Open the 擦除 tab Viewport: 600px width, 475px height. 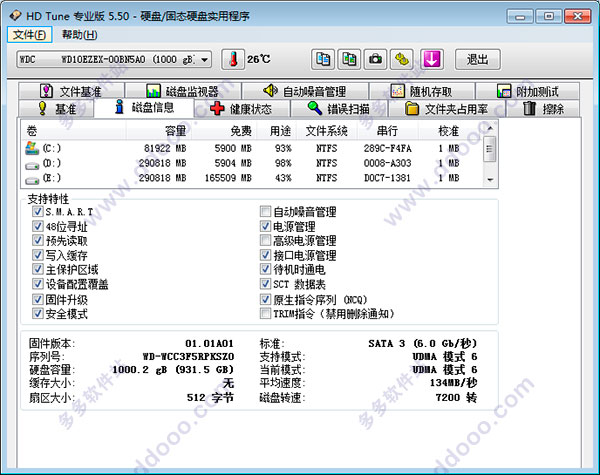coord(543,109)
